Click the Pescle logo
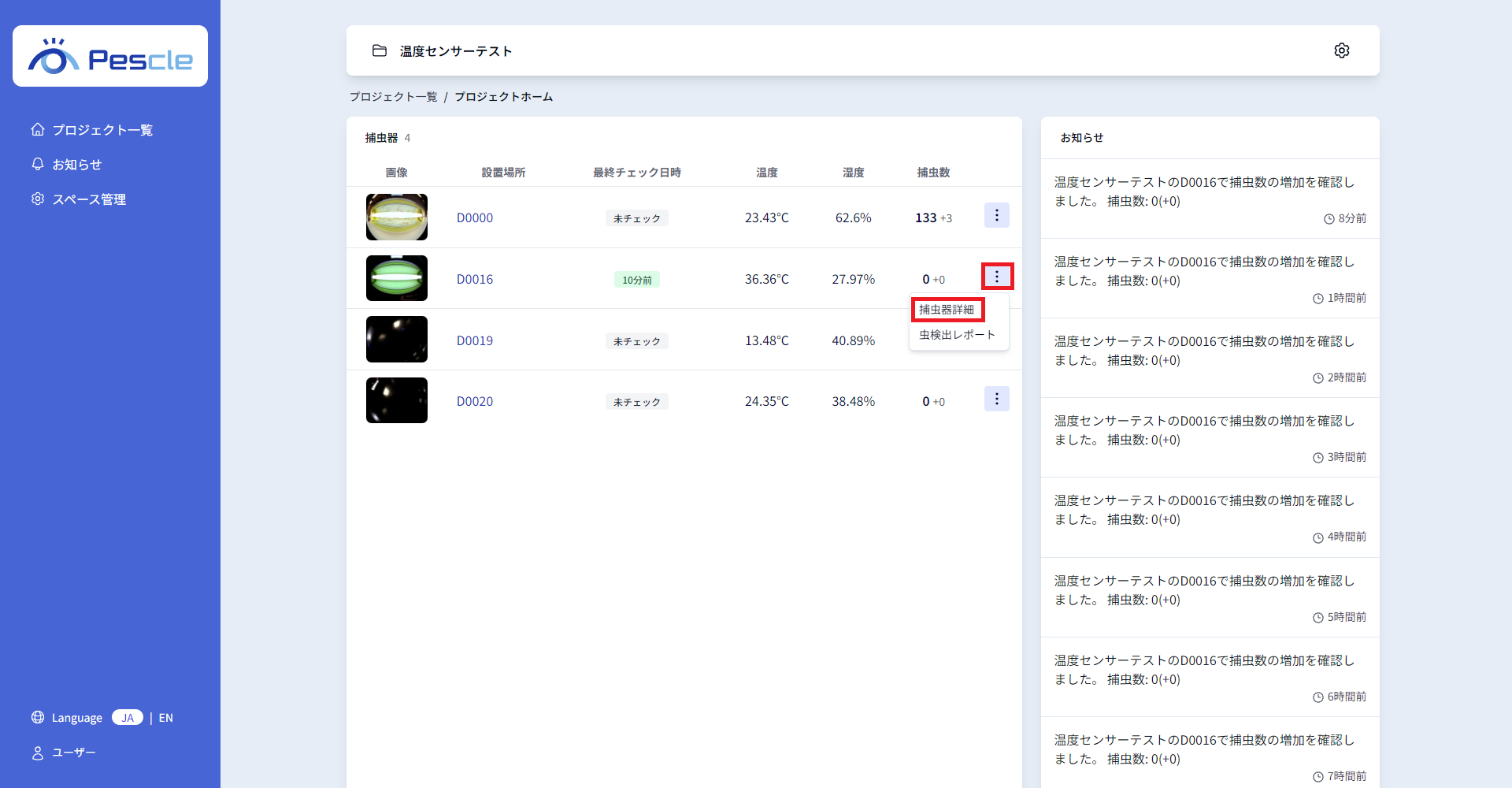 [110, 57]
